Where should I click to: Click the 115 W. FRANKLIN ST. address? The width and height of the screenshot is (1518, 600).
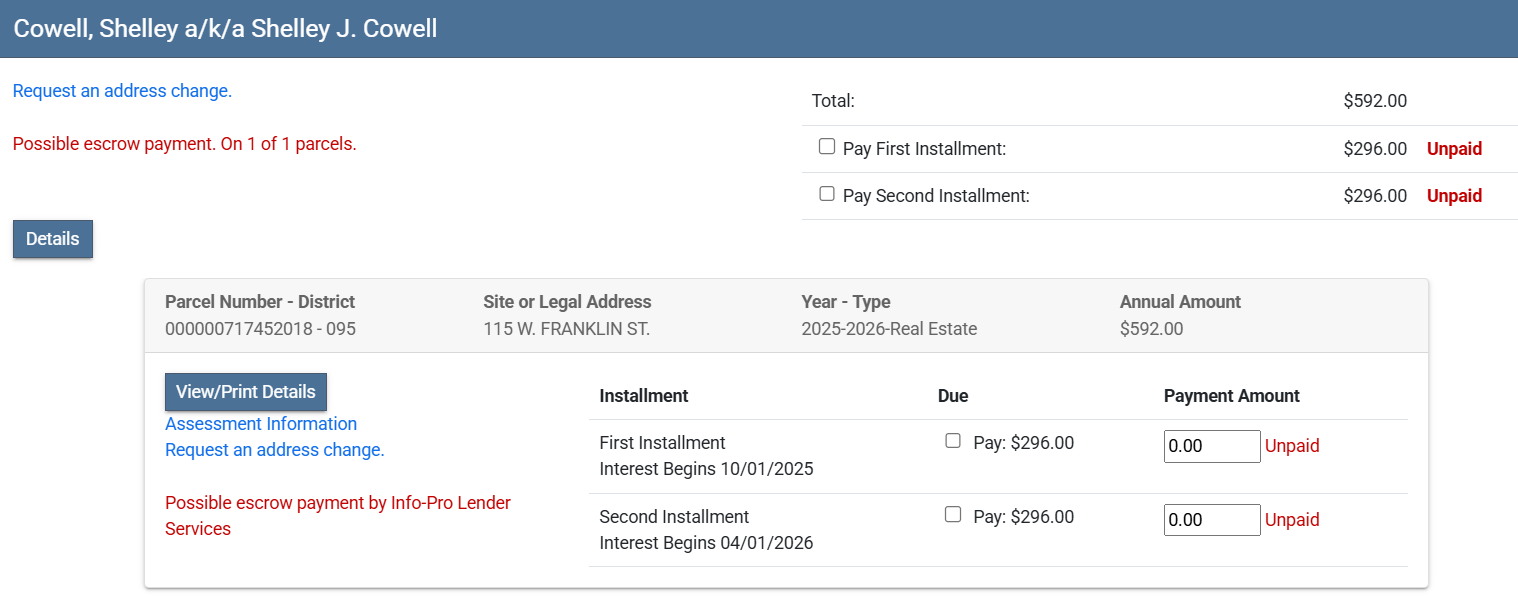point(566,329)
